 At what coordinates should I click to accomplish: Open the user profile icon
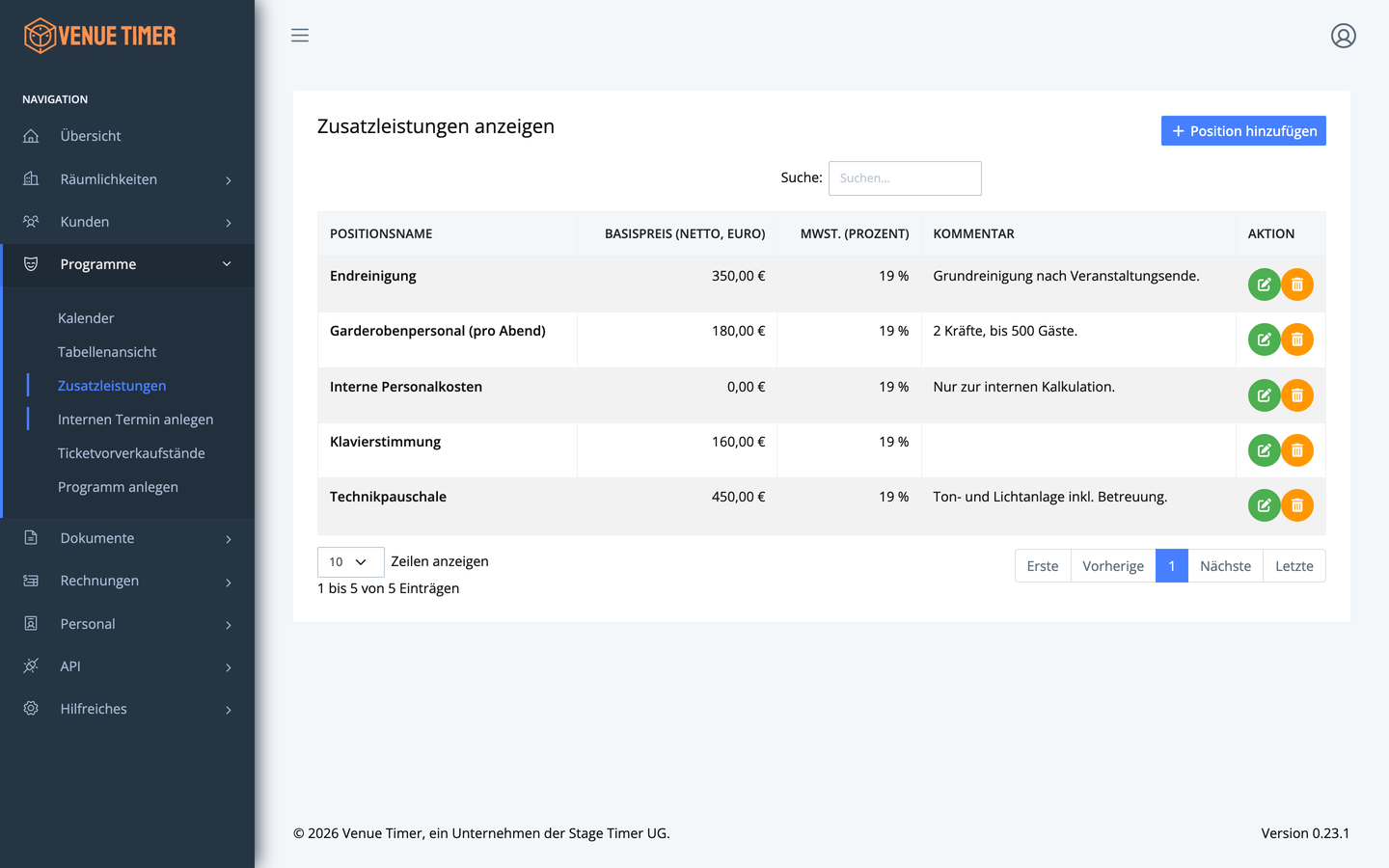[x=1344, y=36]
